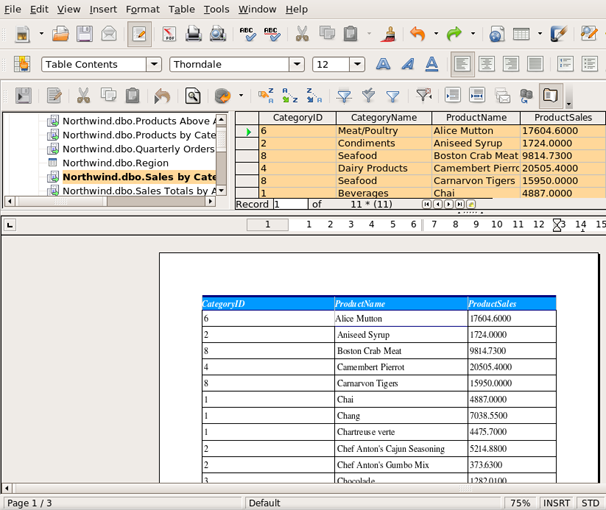The image size is (606, 510).
Task: Click Save Record icon in data toolbar
Action: tap(23, 95)
